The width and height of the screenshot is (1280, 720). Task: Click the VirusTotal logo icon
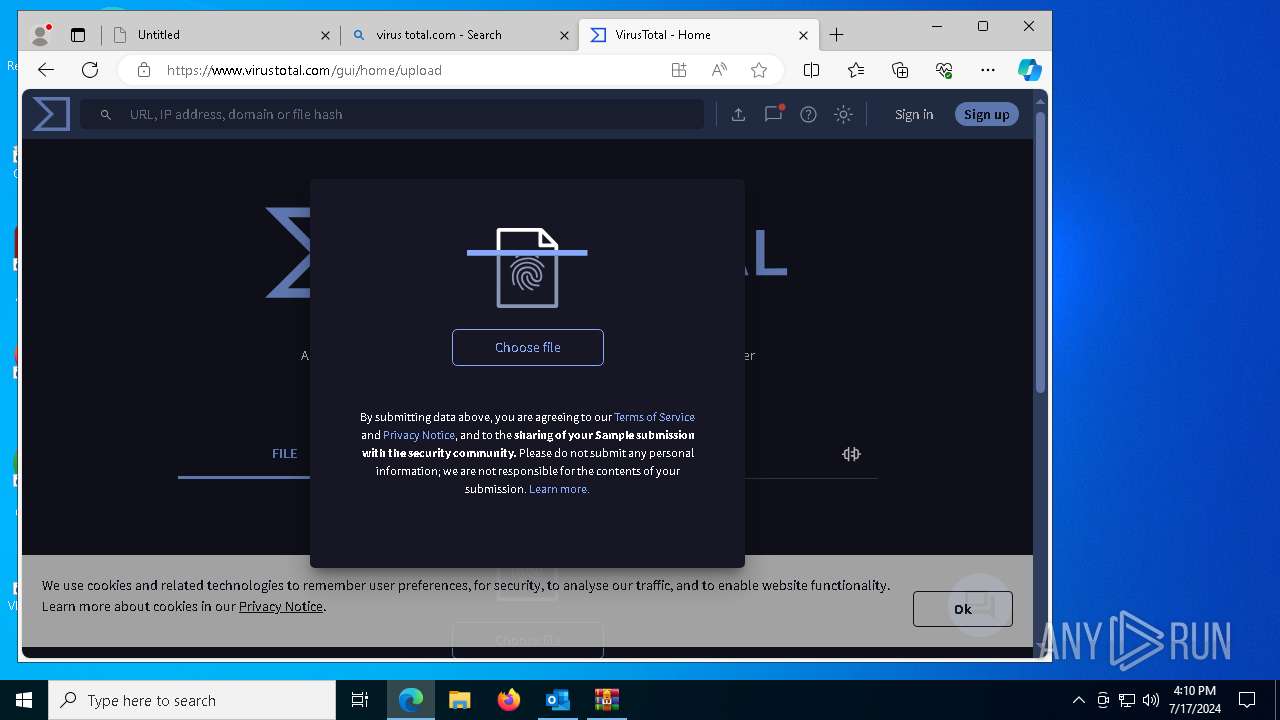[x=51, y=114]
